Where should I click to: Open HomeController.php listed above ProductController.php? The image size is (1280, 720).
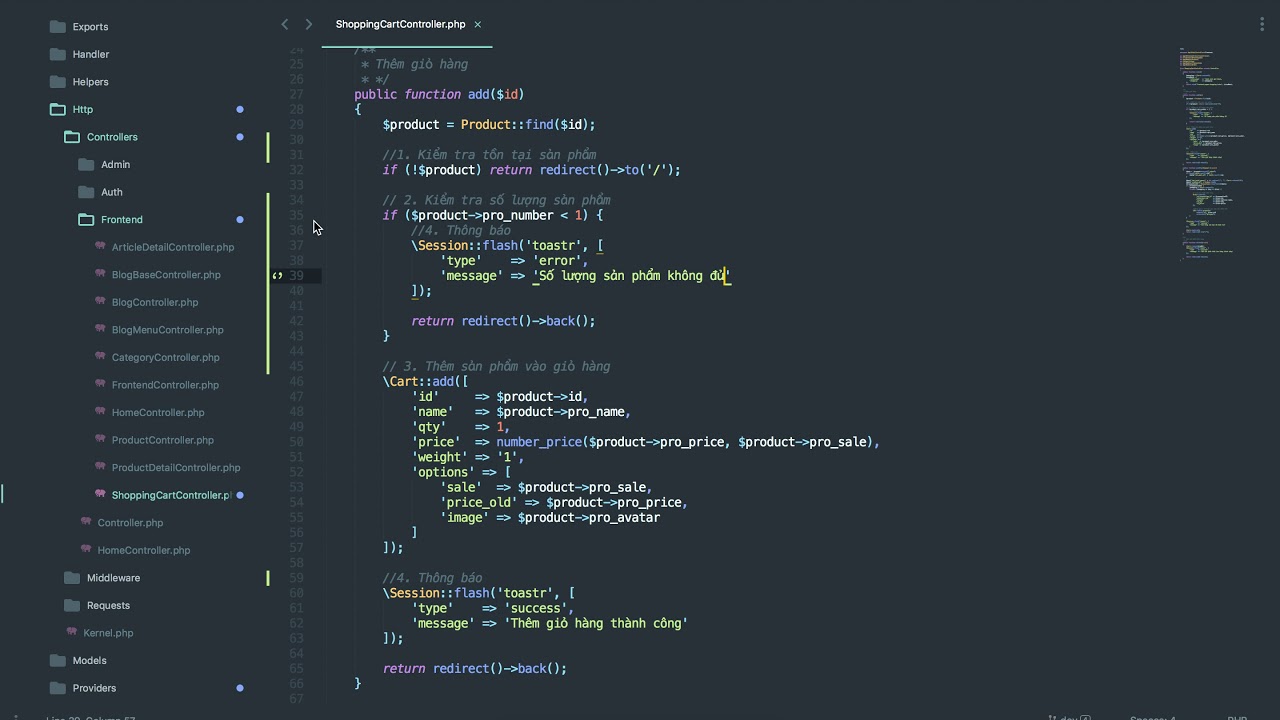[158, 412]
